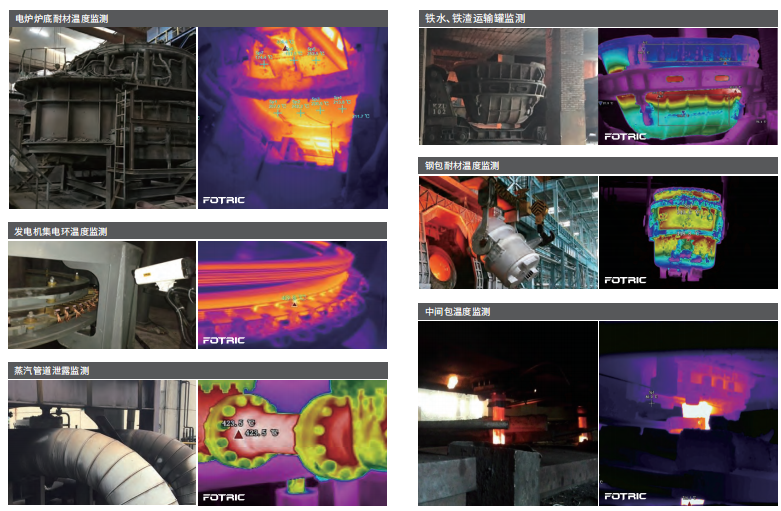Select the 蒸汽管道泄露监测 header

51,370
